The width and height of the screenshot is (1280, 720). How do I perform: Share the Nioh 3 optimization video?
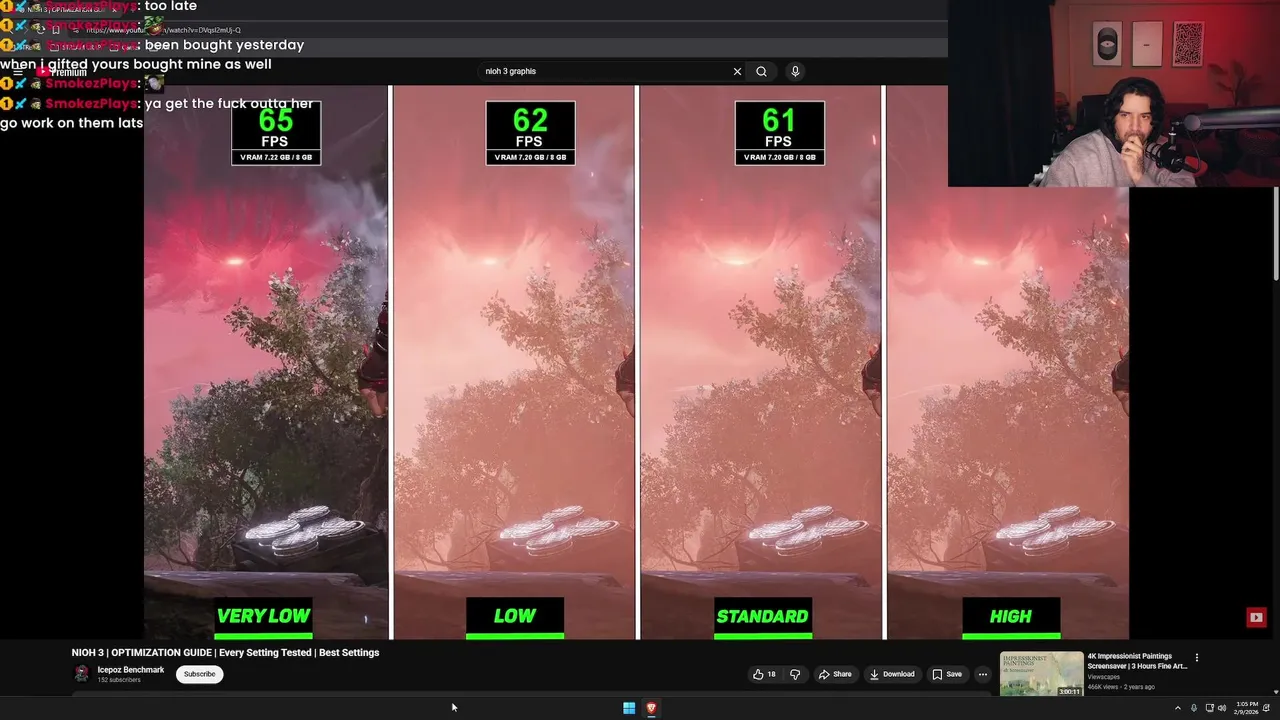pyautogui.click(x=835, y=674)
